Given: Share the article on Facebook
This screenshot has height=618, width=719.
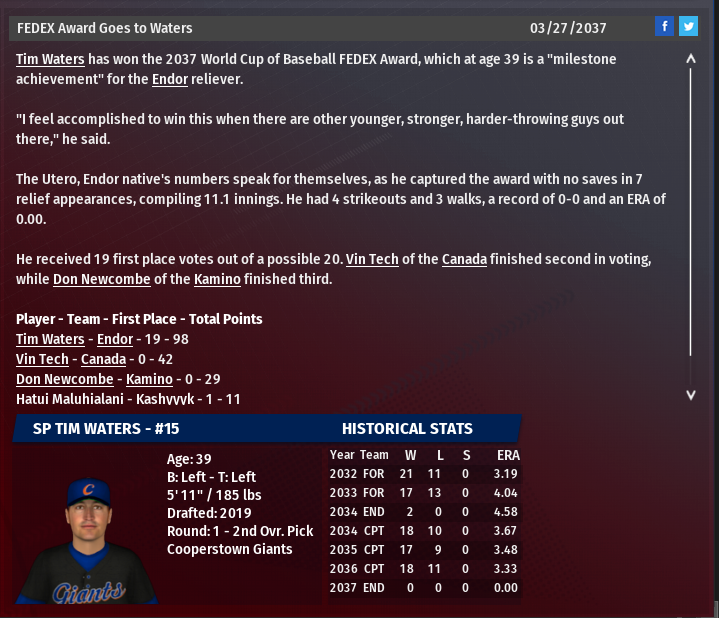Looking at the screenshot, I should (665, 27).
